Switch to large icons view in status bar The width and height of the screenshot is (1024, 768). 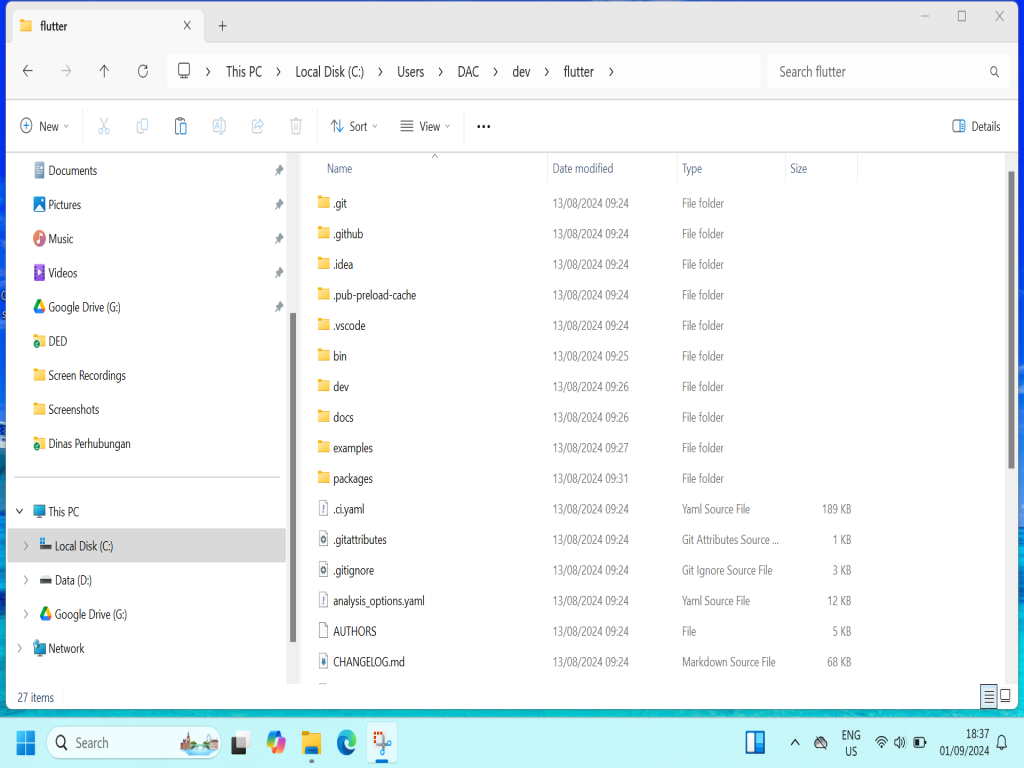(x=1005, y=696)
